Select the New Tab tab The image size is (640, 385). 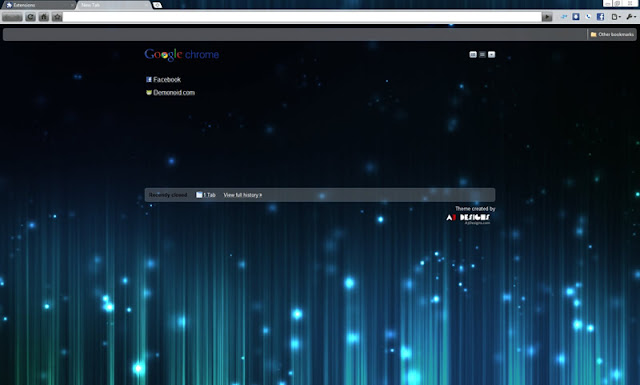tap(113, 5)
